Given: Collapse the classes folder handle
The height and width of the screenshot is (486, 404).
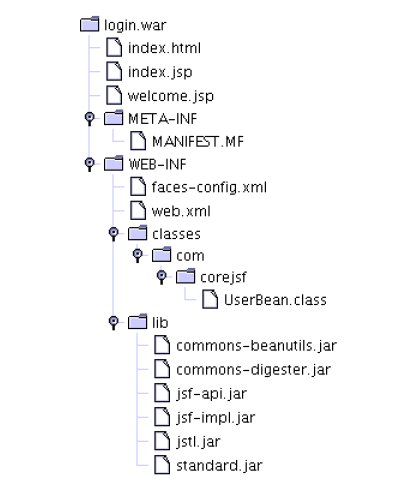Looking at the screenshot, I should coord(114,233).
